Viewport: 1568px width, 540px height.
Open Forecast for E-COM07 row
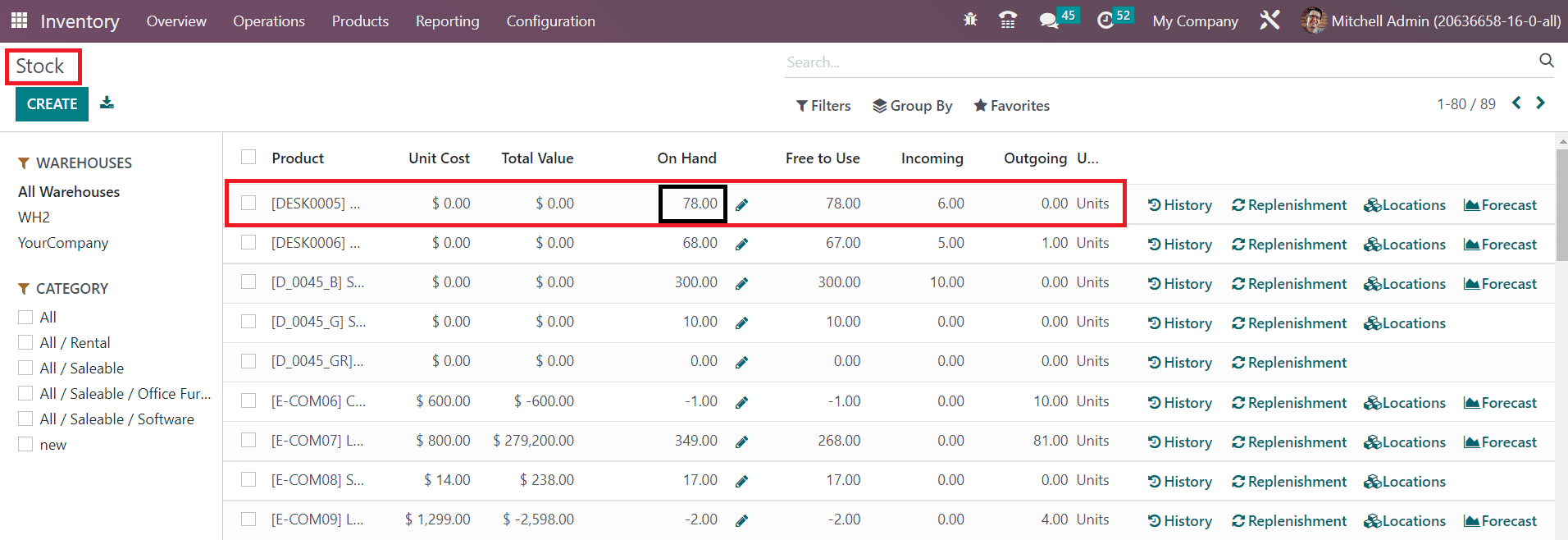(1500, 442)
